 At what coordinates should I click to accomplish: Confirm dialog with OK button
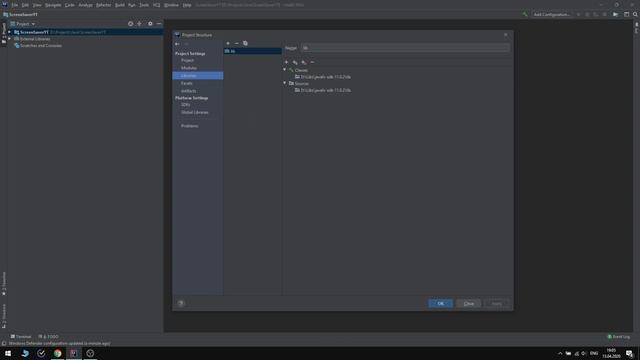[x=440, y=303]
